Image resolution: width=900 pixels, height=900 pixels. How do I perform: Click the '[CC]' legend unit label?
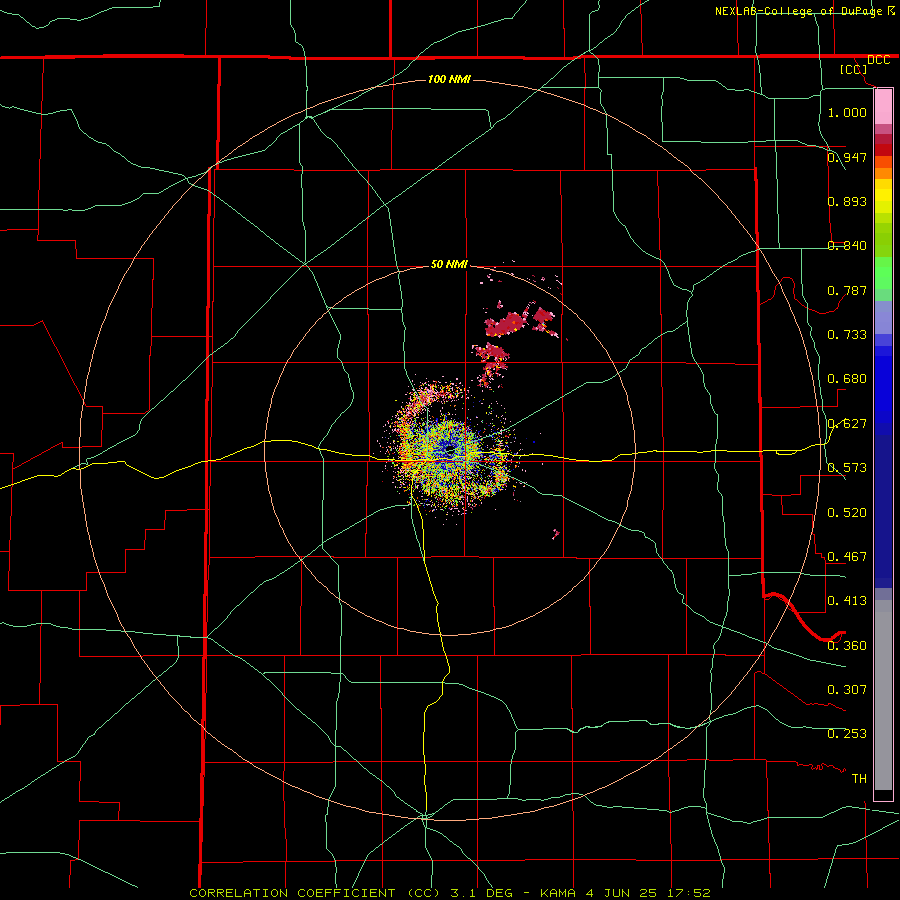[x=853, y=69]
